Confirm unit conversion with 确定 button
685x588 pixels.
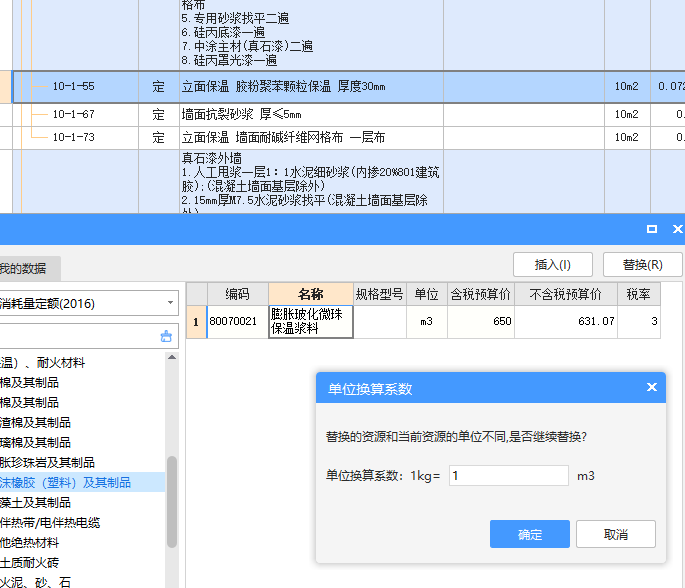pyautogui.click(x=529, y=534)
